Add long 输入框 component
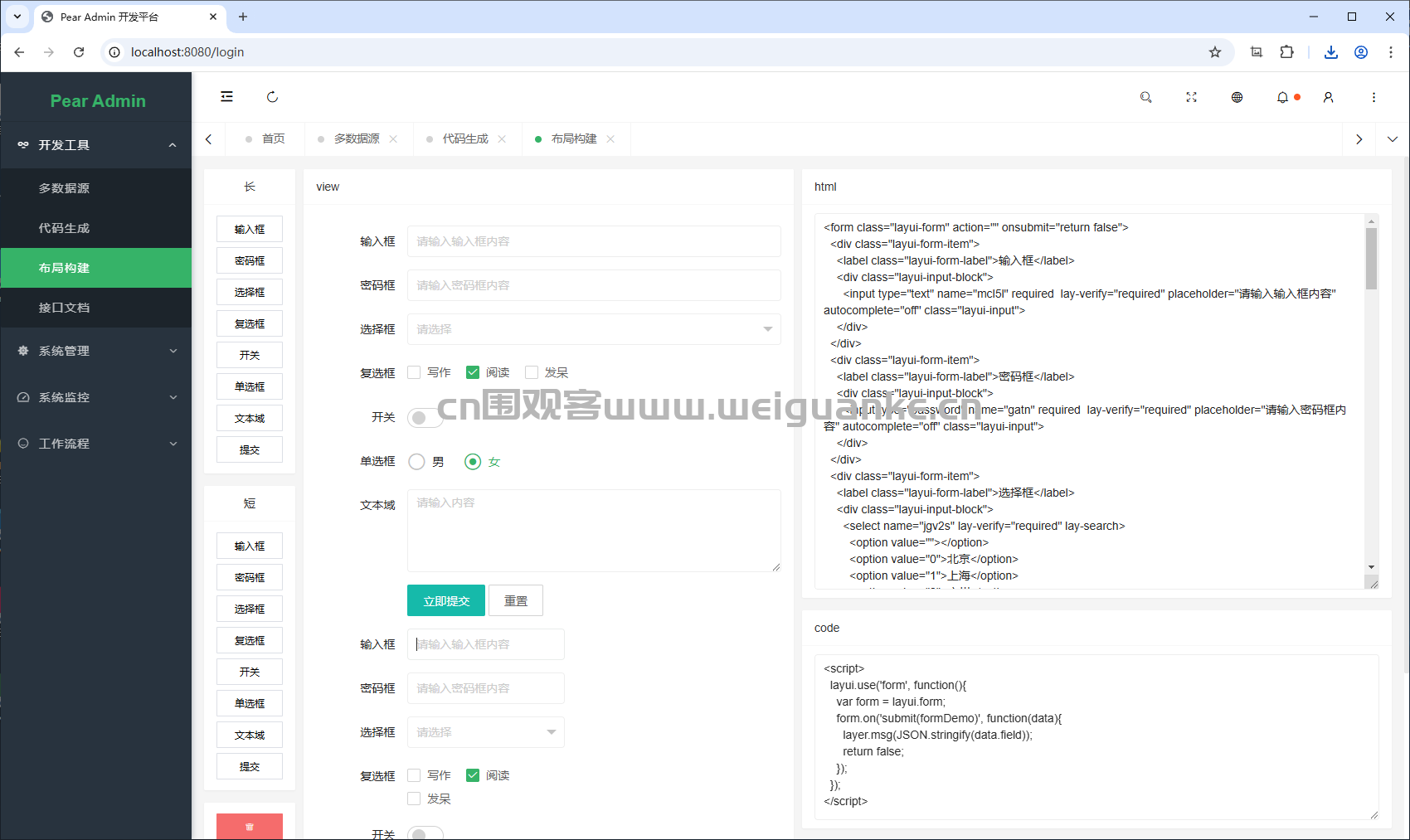Image resolution: width=1410 pixels, height=840 pixels. [250, 229]
